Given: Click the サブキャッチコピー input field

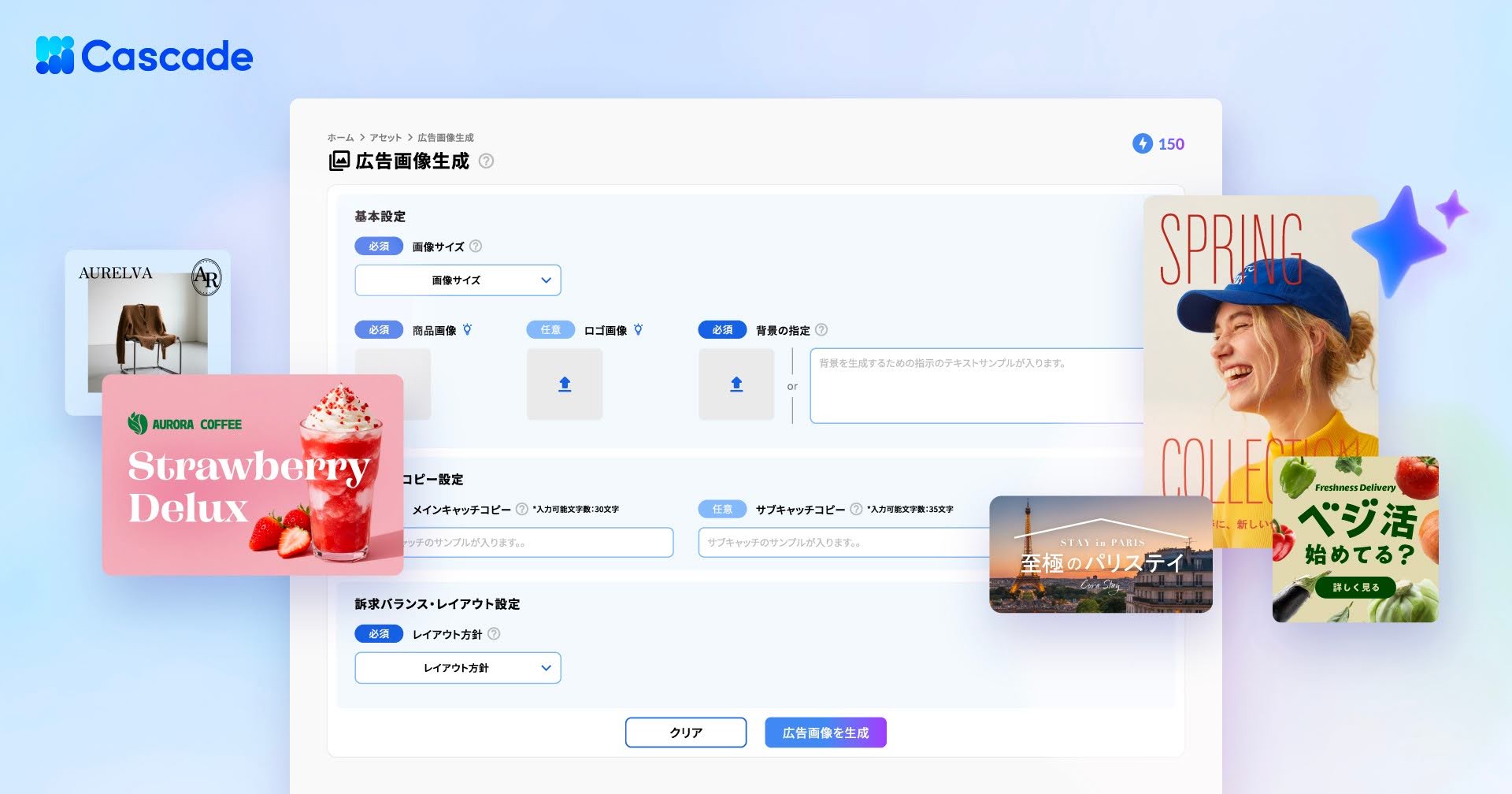Looking at the screenshot, I should [x=843, y=543].
